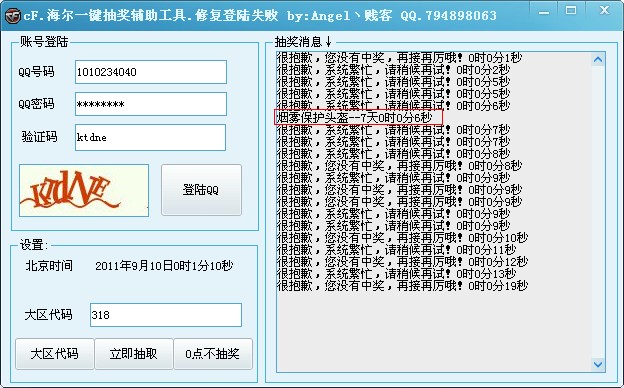The height and width of the screenshot is (388, 624).
Task: Select the message ending 0时0分11秒
Action: point(396,250)
